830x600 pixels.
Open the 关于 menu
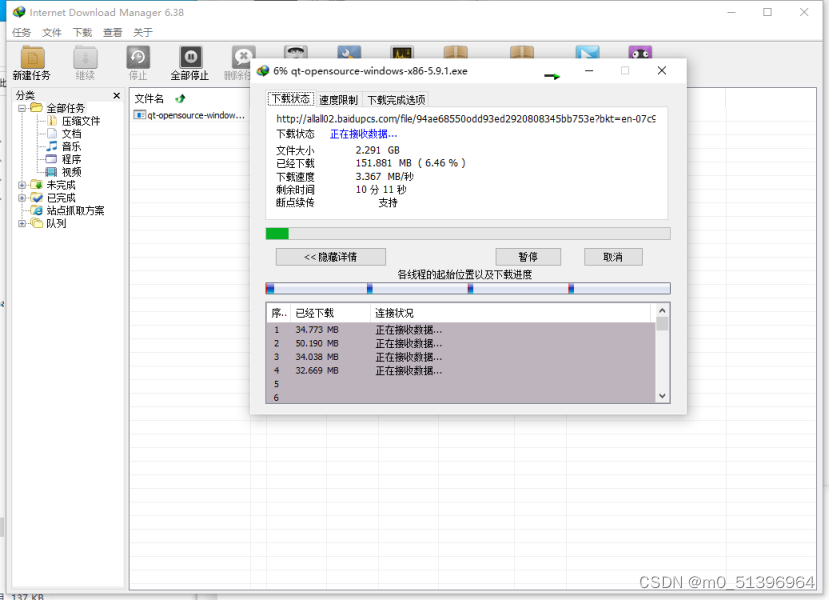tap(142, 33)
